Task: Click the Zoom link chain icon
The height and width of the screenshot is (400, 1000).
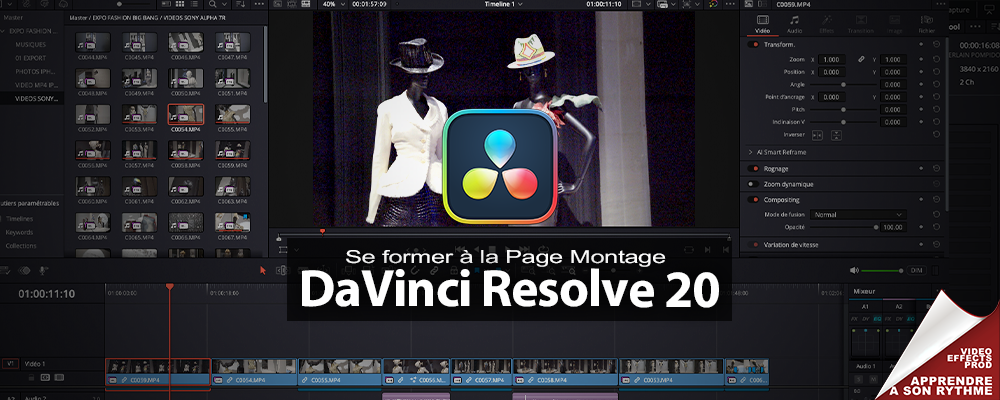Action: [861, 59]
